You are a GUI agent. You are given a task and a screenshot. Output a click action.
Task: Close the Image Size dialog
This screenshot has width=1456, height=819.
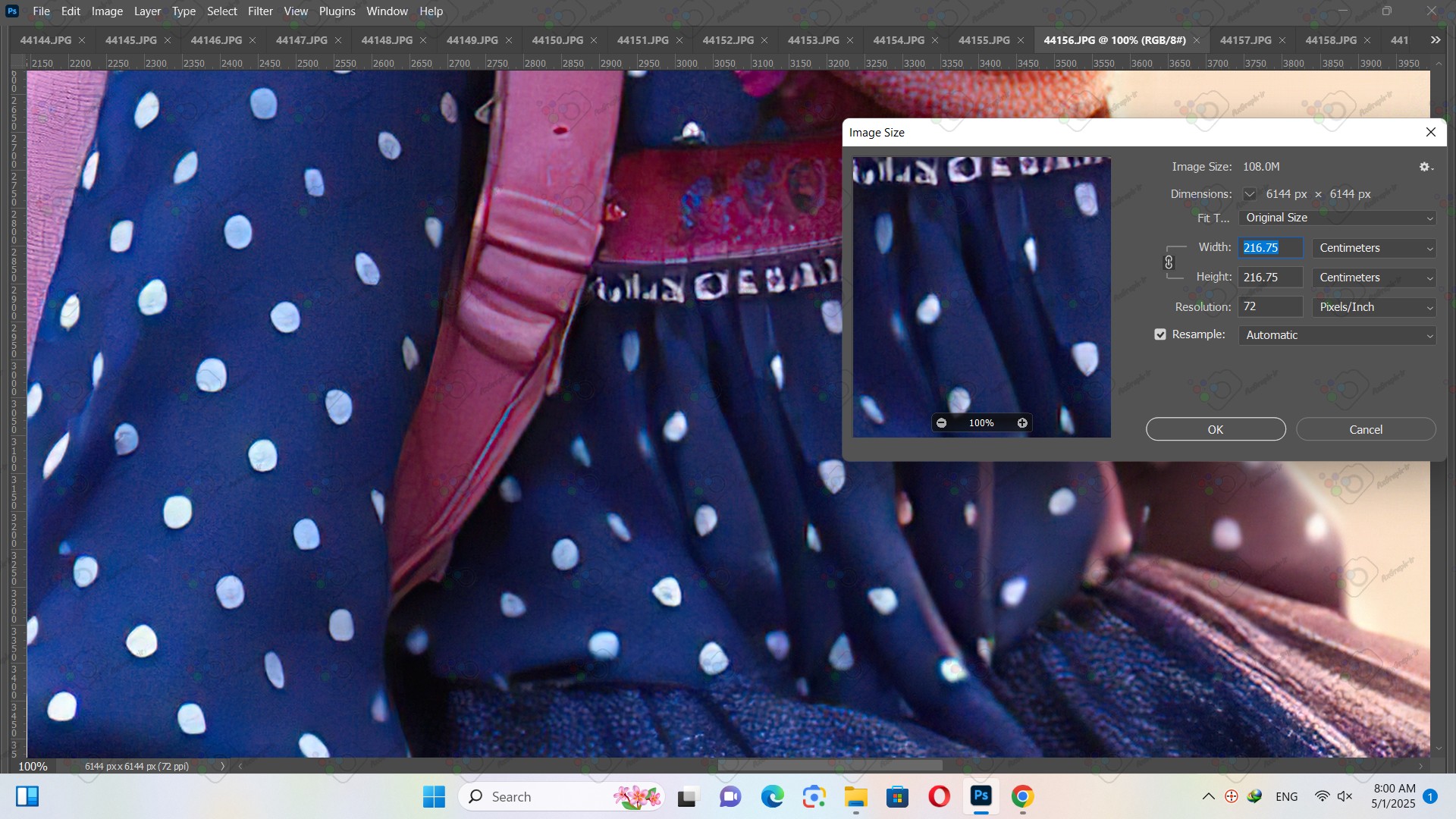(x=1431, y=133)
